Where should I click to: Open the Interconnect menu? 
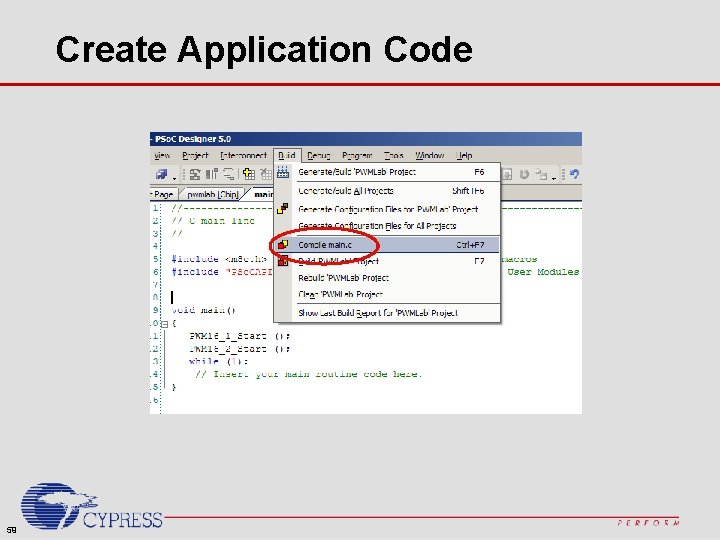pyautogui.click(x=243, y=155)
